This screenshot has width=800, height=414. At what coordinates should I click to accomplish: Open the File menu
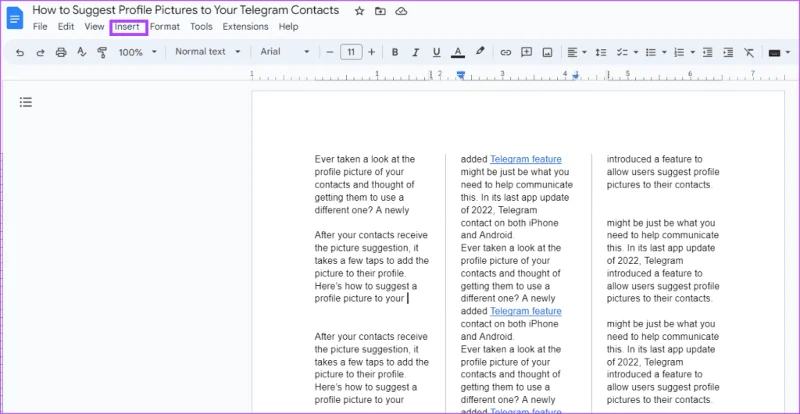tap(40, 27)
